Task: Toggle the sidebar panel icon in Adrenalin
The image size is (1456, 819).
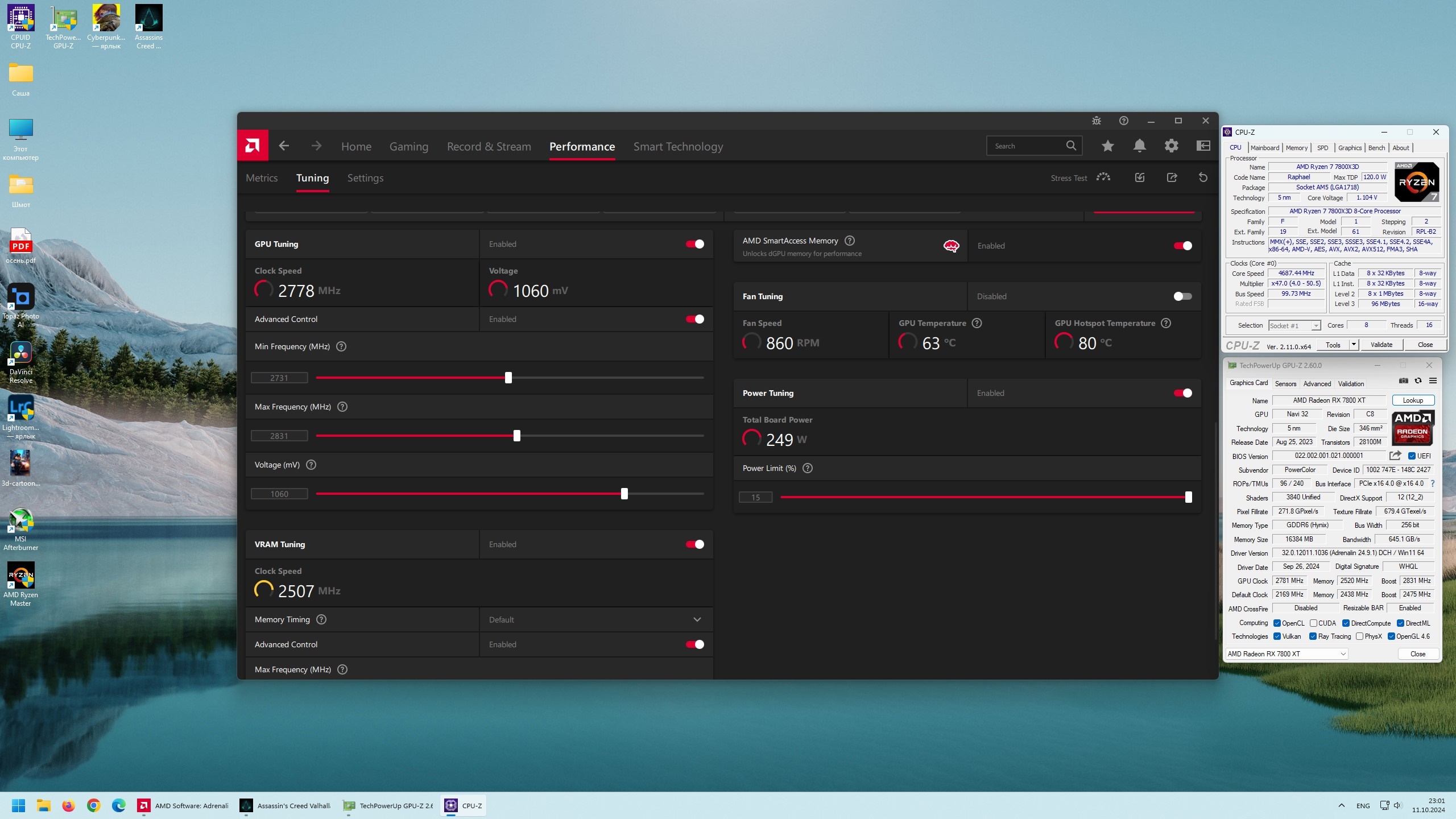Action: click(x=1203, y=146)
